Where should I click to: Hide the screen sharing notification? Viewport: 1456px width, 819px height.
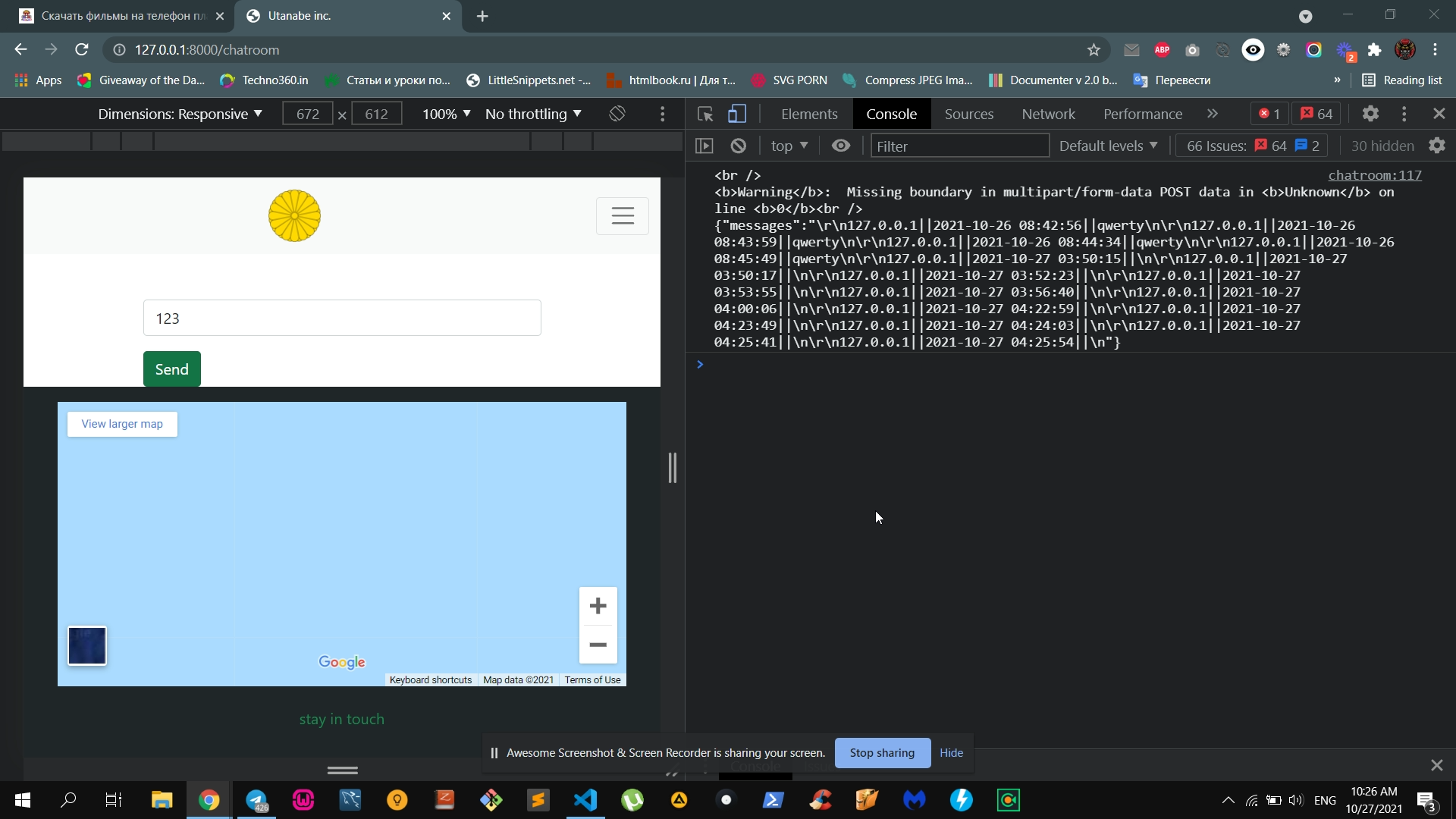(x=951, y=753)
